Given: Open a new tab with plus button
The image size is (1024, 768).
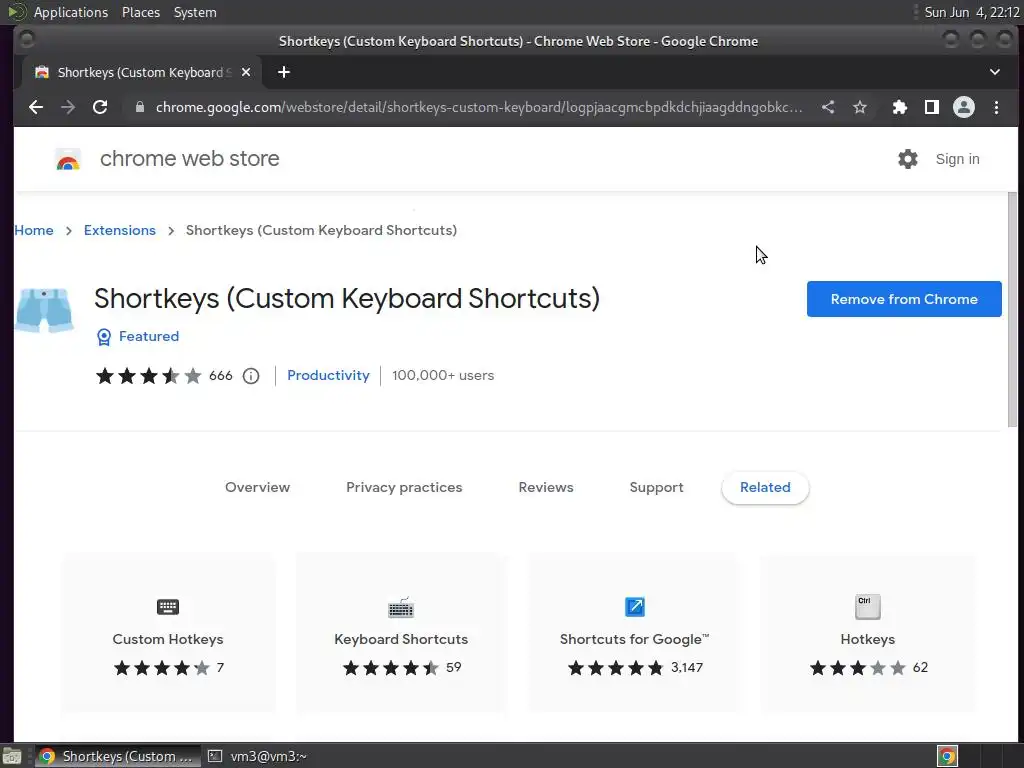Looking at the screenshot, I should pos(283,72).
